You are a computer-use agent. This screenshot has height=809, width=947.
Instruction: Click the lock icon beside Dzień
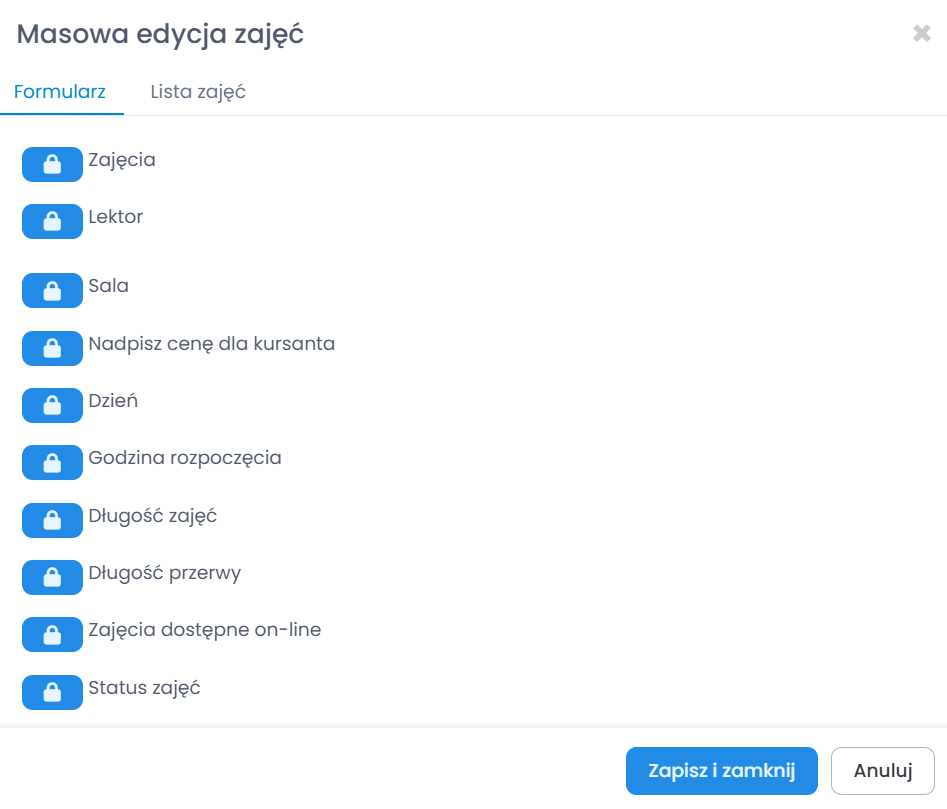pyautogui.click(x=52, y=406)
